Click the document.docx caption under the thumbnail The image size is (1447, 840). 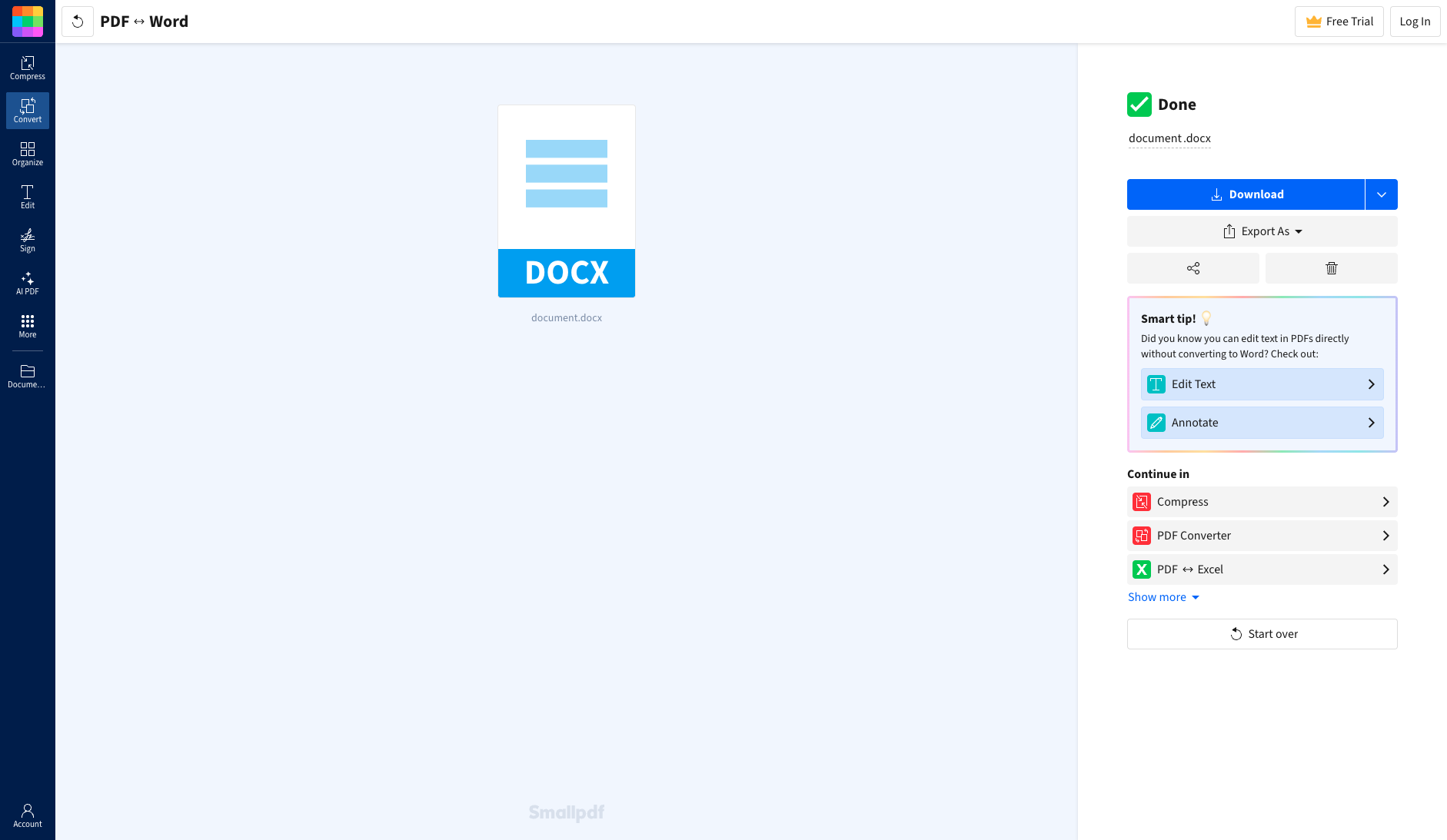[x=567, y=317]
